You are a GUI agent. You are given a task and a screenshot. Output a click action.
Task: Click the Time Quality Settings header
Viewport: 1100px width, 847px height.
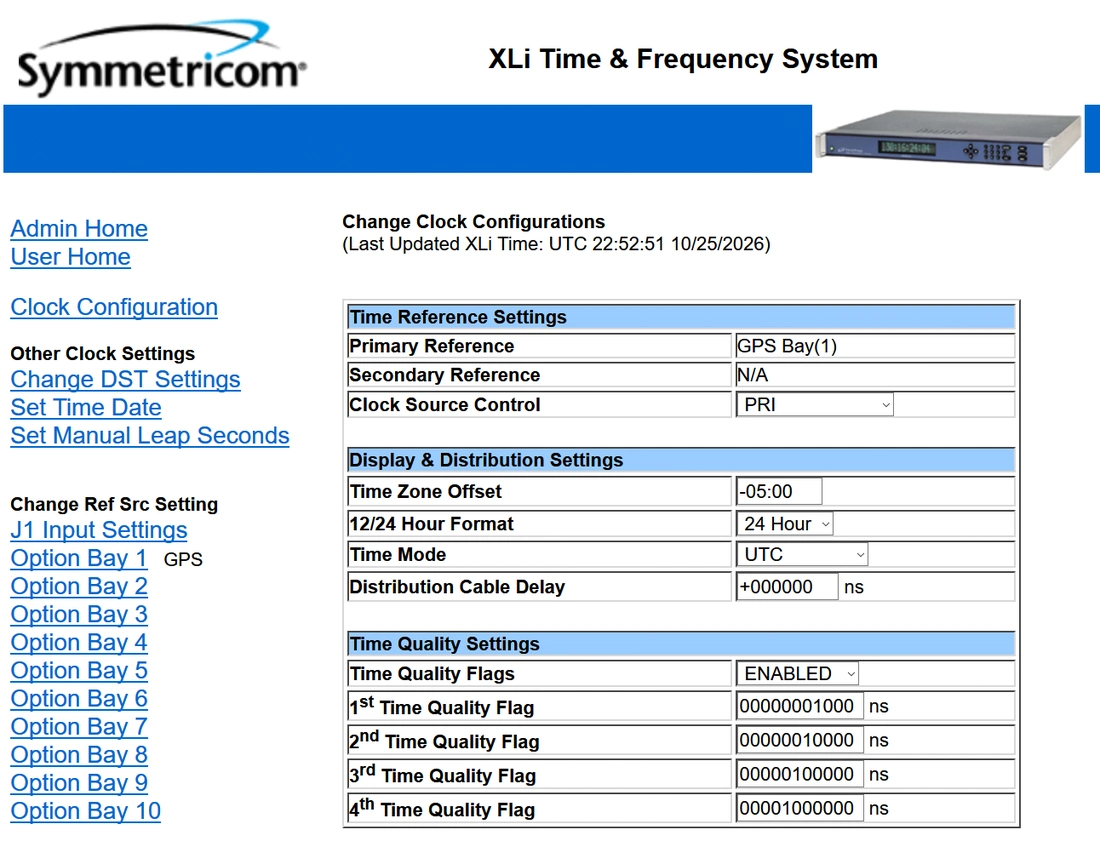coord(681,644)
